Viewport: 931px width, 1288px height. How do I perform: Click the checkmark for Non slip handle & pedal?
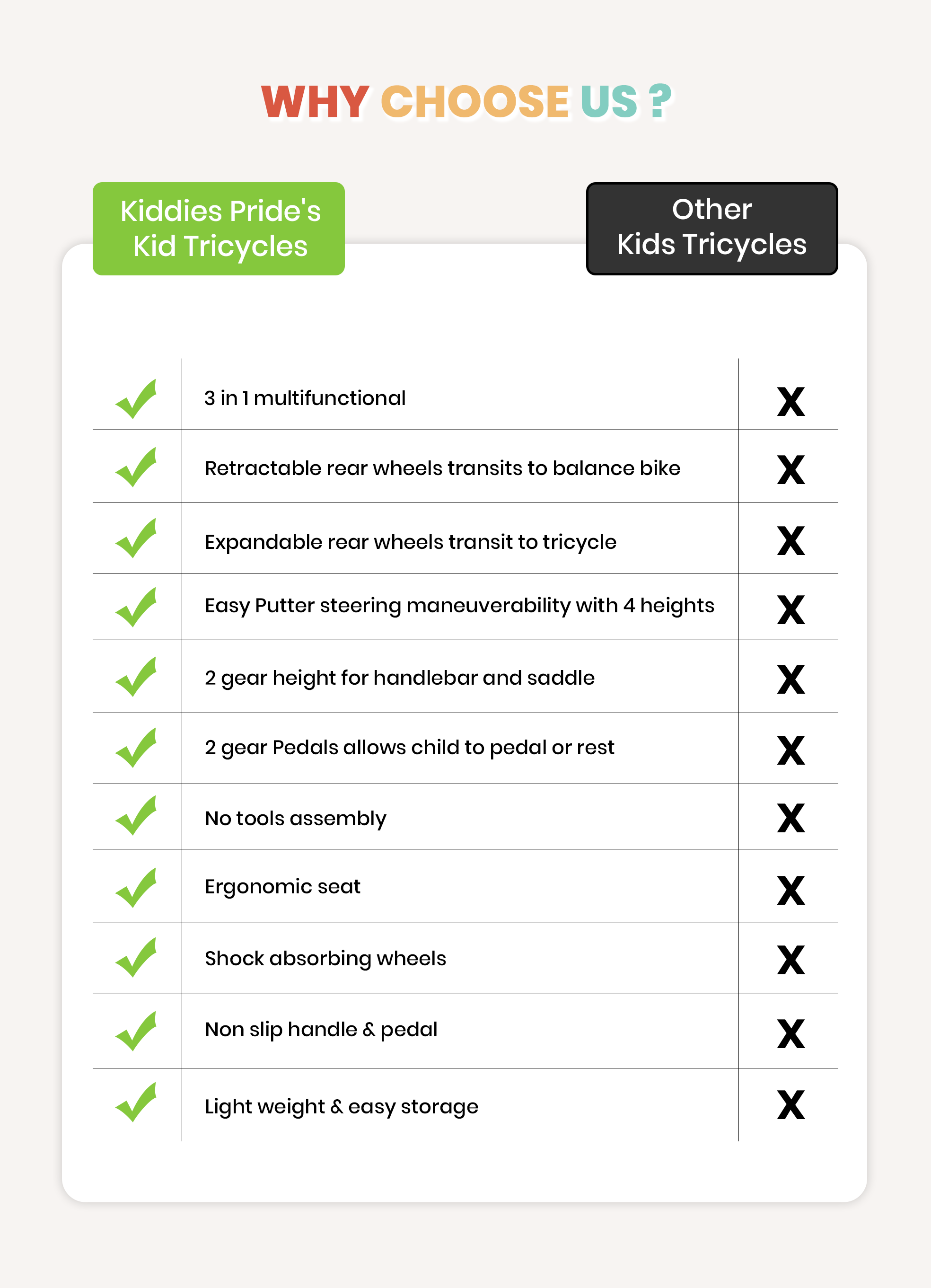136,1032
